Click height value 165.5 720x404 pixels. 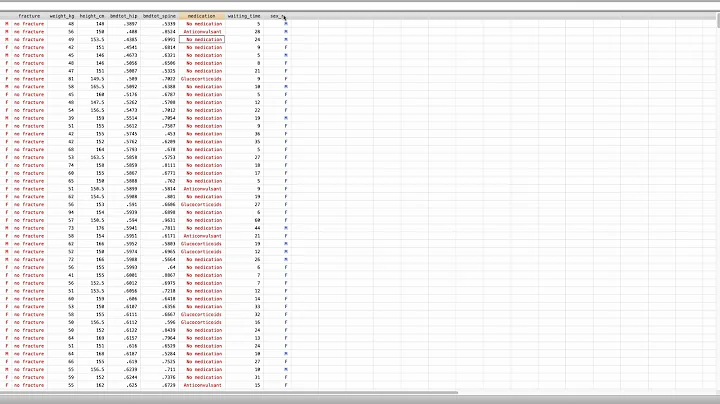pos(97,87)
